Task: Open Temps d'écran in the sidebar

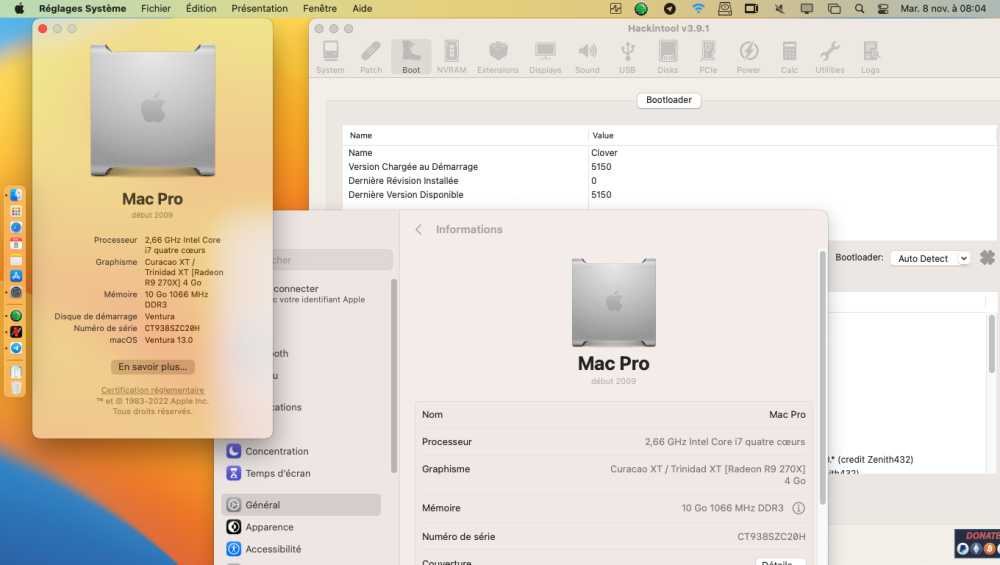Action: [301, 474]
